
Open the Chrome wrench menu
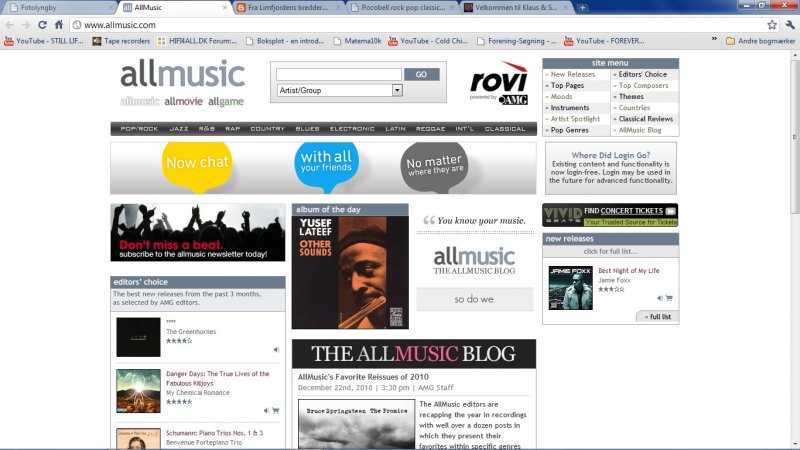790,24
